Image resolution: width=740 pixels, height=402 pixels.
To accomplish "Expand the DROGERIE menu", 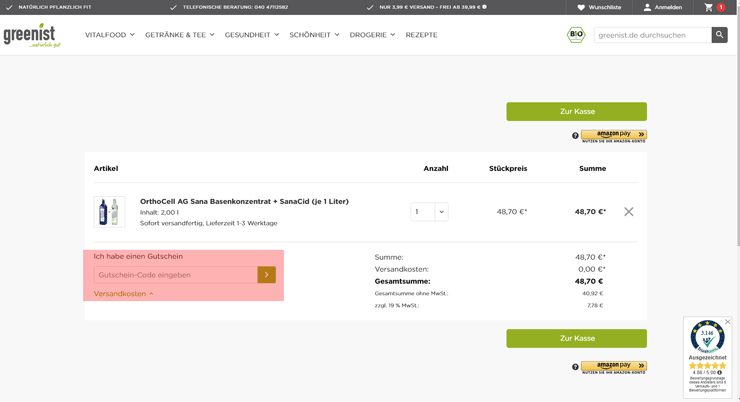I will pyautogui.click(x=372, y=35).
